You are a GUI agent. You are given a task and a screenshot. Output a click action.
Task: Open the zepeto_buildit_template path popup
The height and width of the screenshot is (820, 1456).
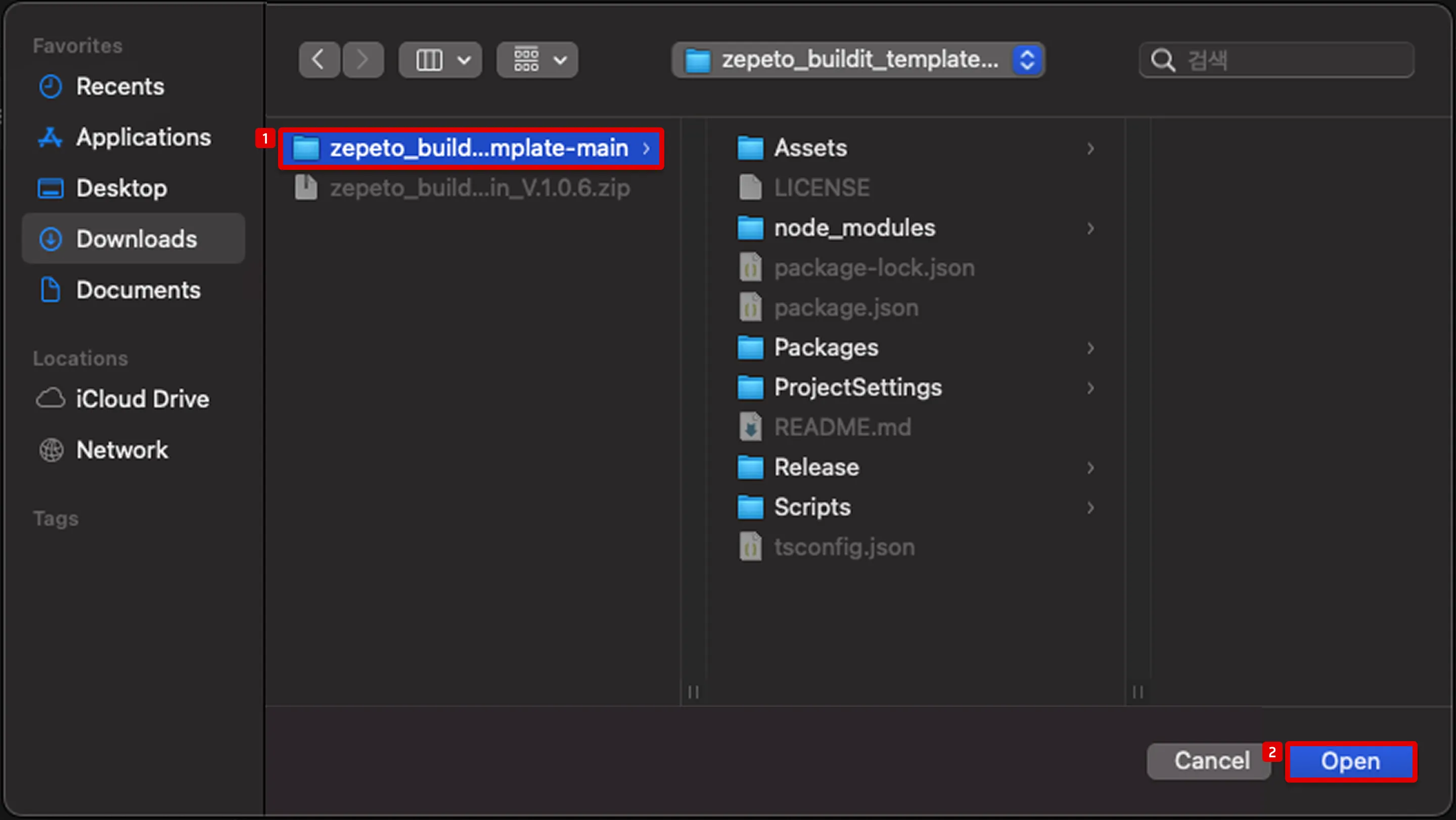858,59
